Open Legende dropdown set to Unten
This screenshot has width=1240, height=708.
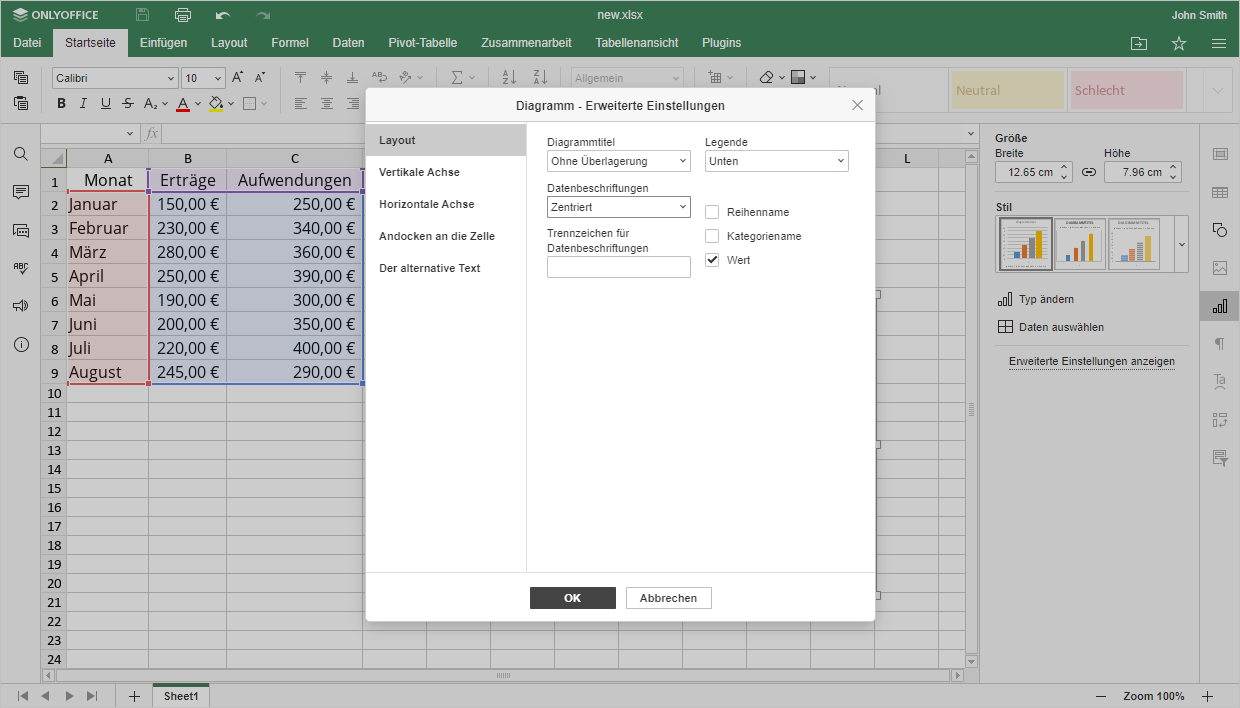[x=777, y=161]
